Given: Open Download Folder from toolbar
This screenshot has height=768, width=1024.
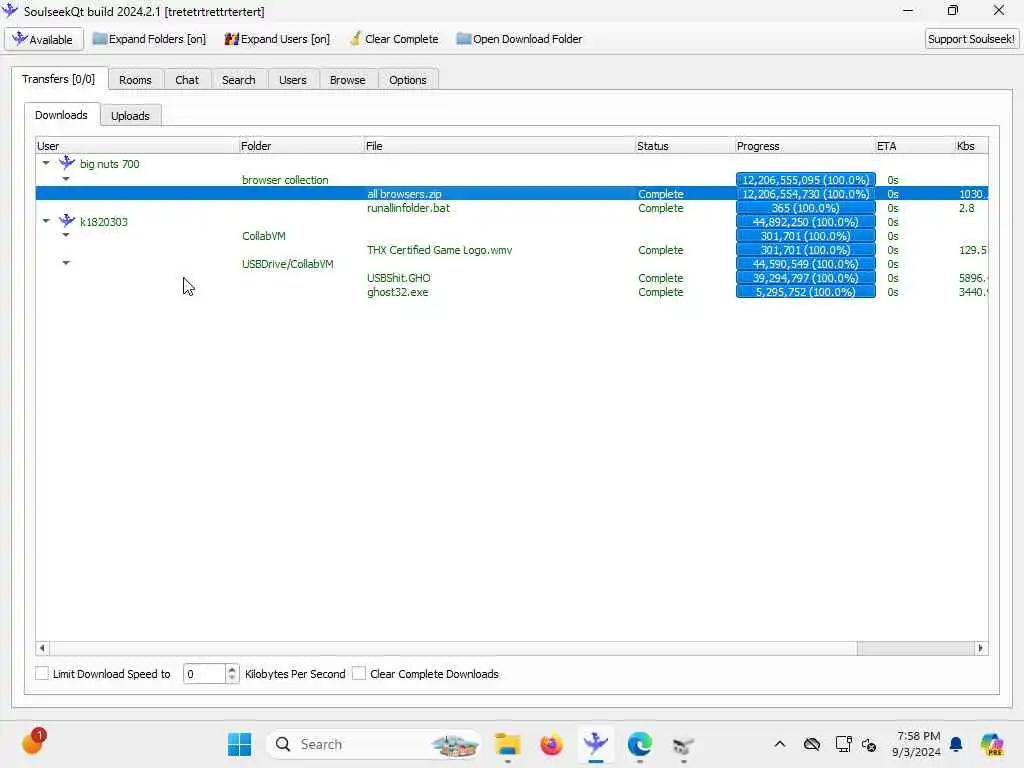Looking at the screenshot, I should (519, 39).
